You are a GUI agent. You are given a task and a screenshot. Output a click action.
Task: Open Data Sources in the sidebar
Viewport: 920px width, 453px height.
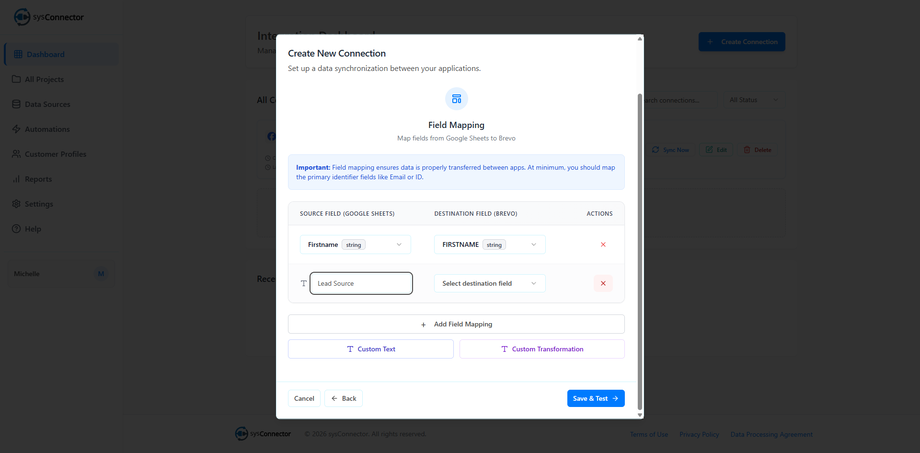[47, 104]
